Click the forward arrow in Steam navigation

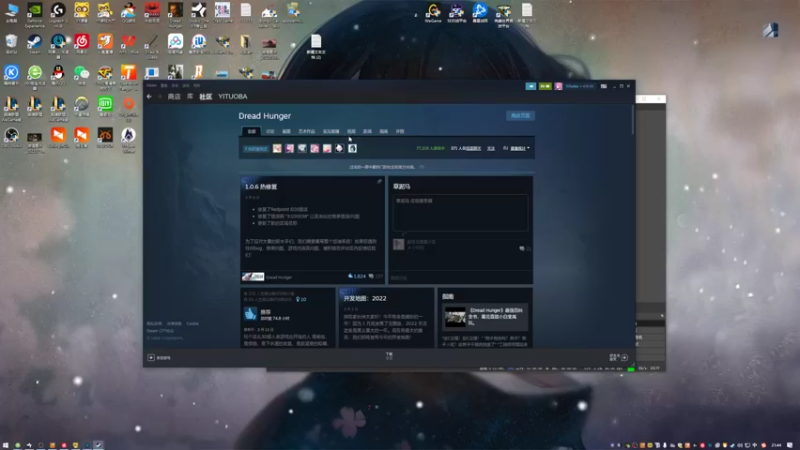click(x=159, y=96)
